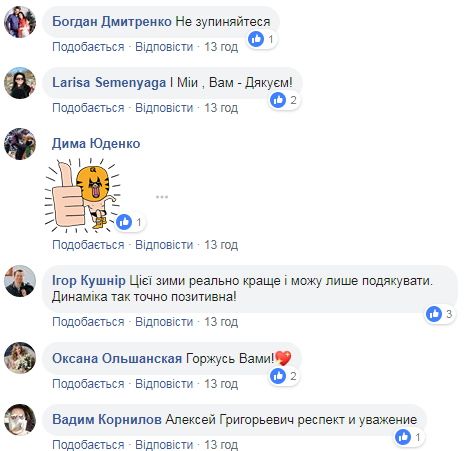Open Оксана Ольшанская's avatar
The width and height of the screenshot is (476, 451).
click(20, 358)
